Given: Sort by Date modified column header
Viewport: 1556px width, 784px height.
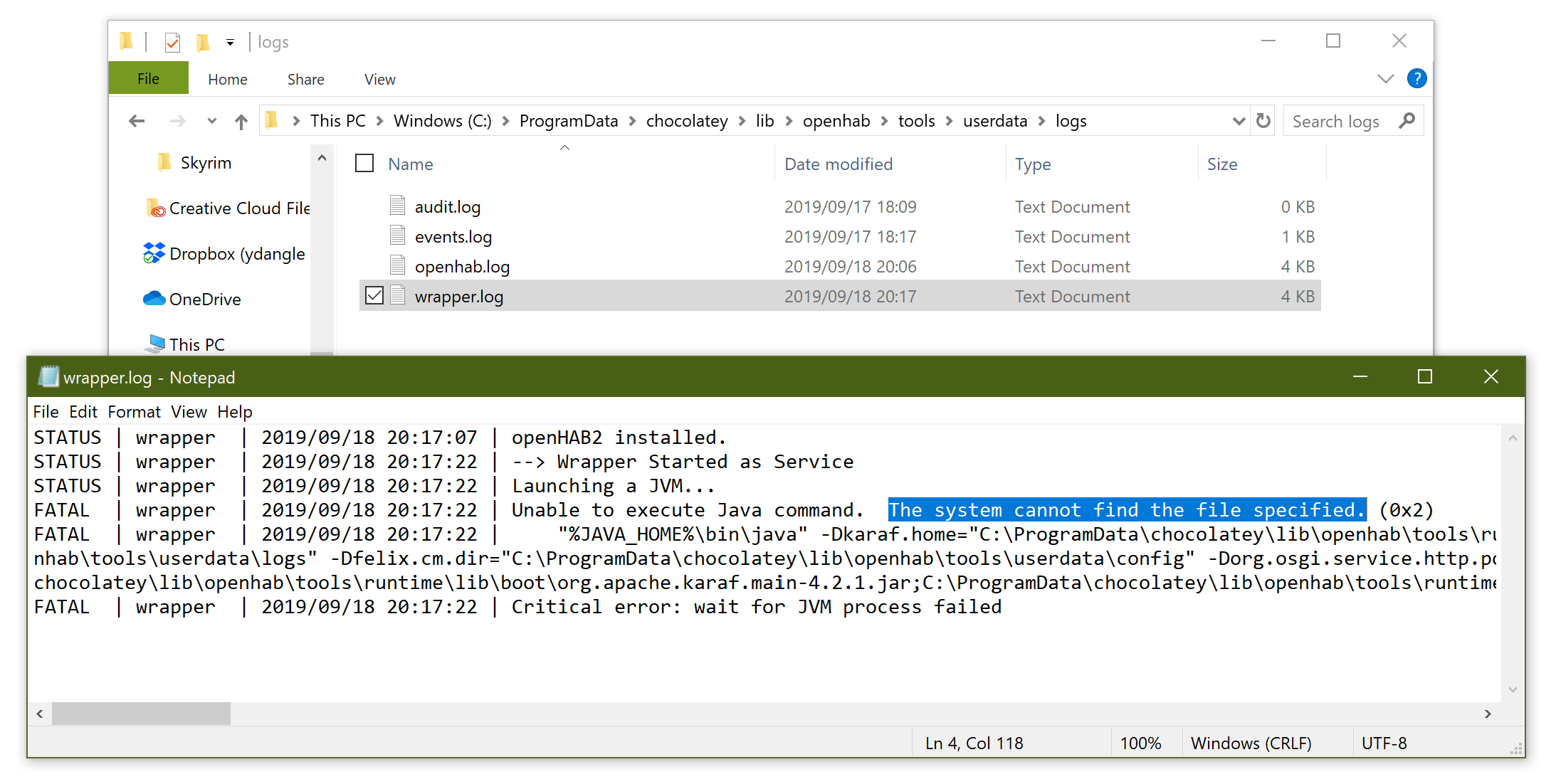Looking at the screenshot, I should click(839, 164).
